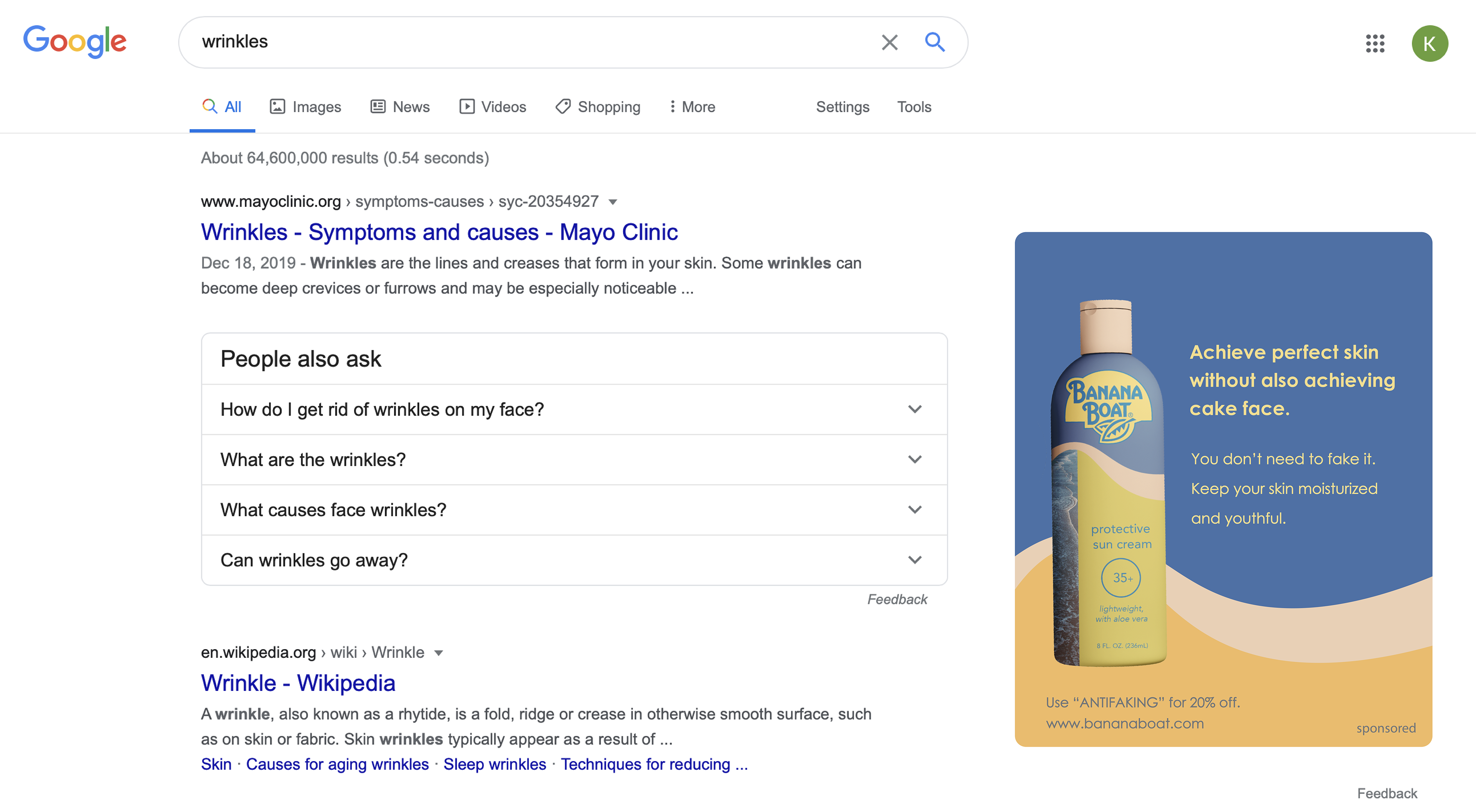Click Feedback below the Banana Boat ad
The width and height of the screenshot is (1476, 812).
click(x=1386, y=793)
